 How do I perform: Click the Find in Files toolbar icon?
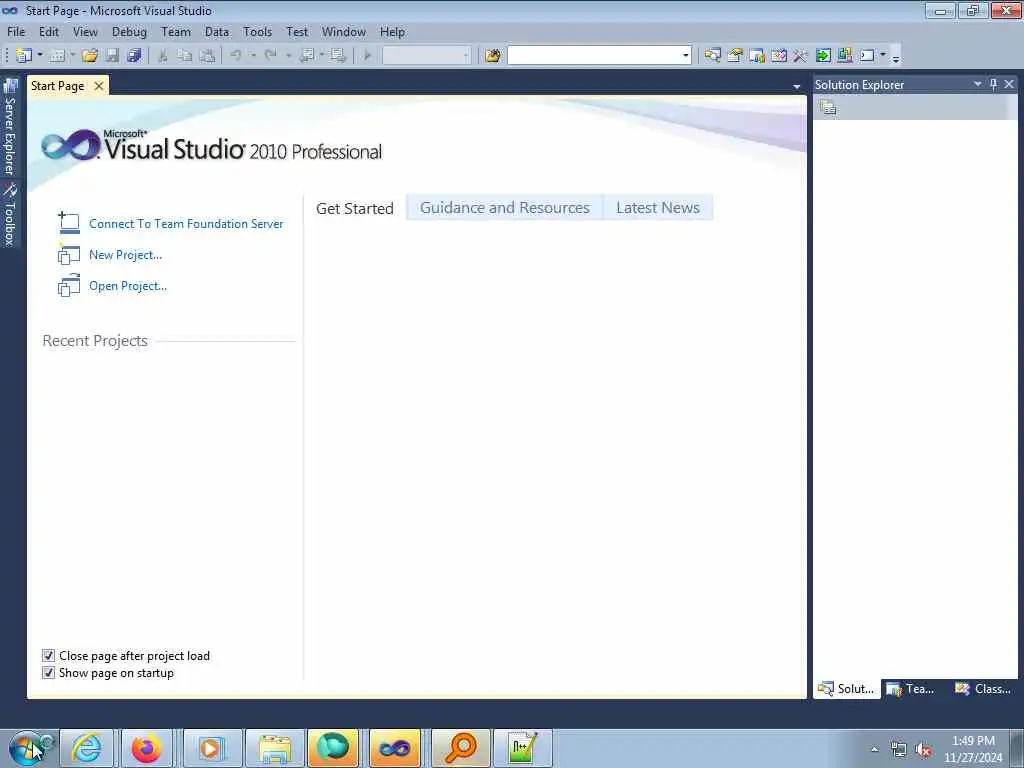(x=493, y=56)
